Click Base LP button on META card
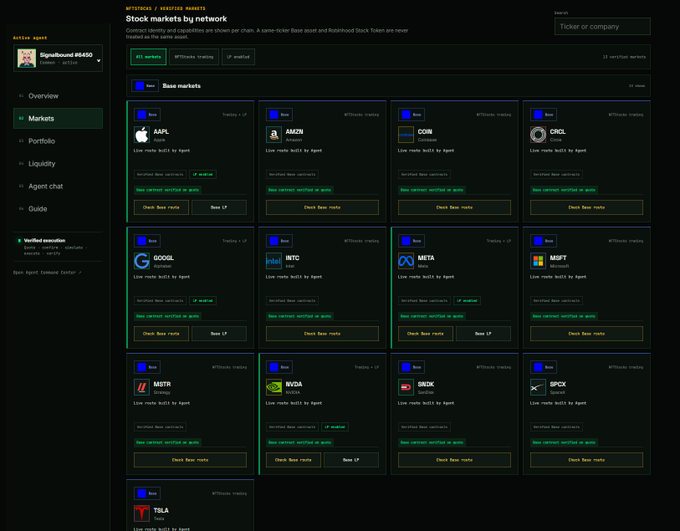680x531 pixels. (x=483, y=334)
